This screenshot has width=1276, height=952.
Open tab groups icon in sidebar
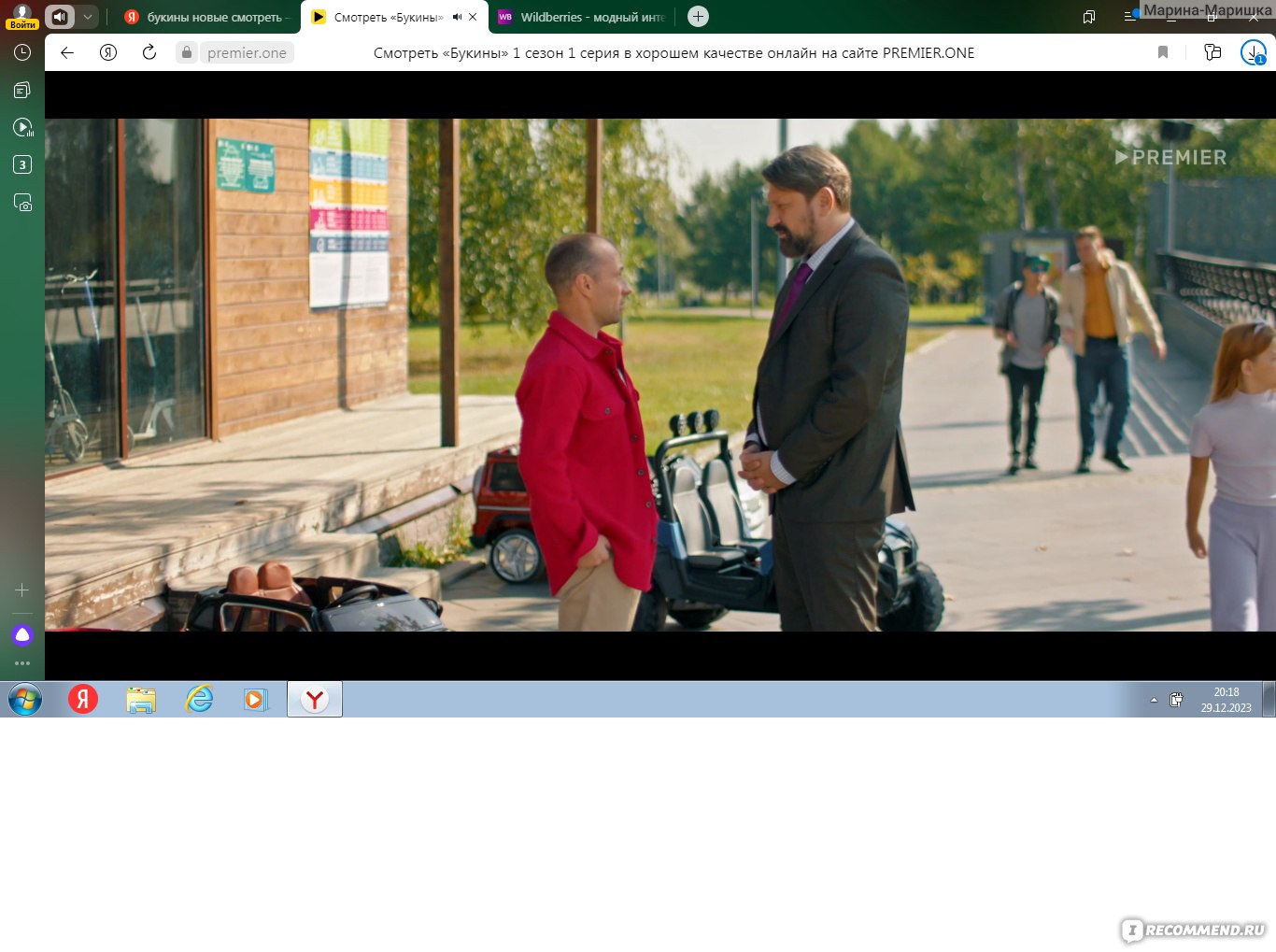pyautogui.click(x=22, y=90)
